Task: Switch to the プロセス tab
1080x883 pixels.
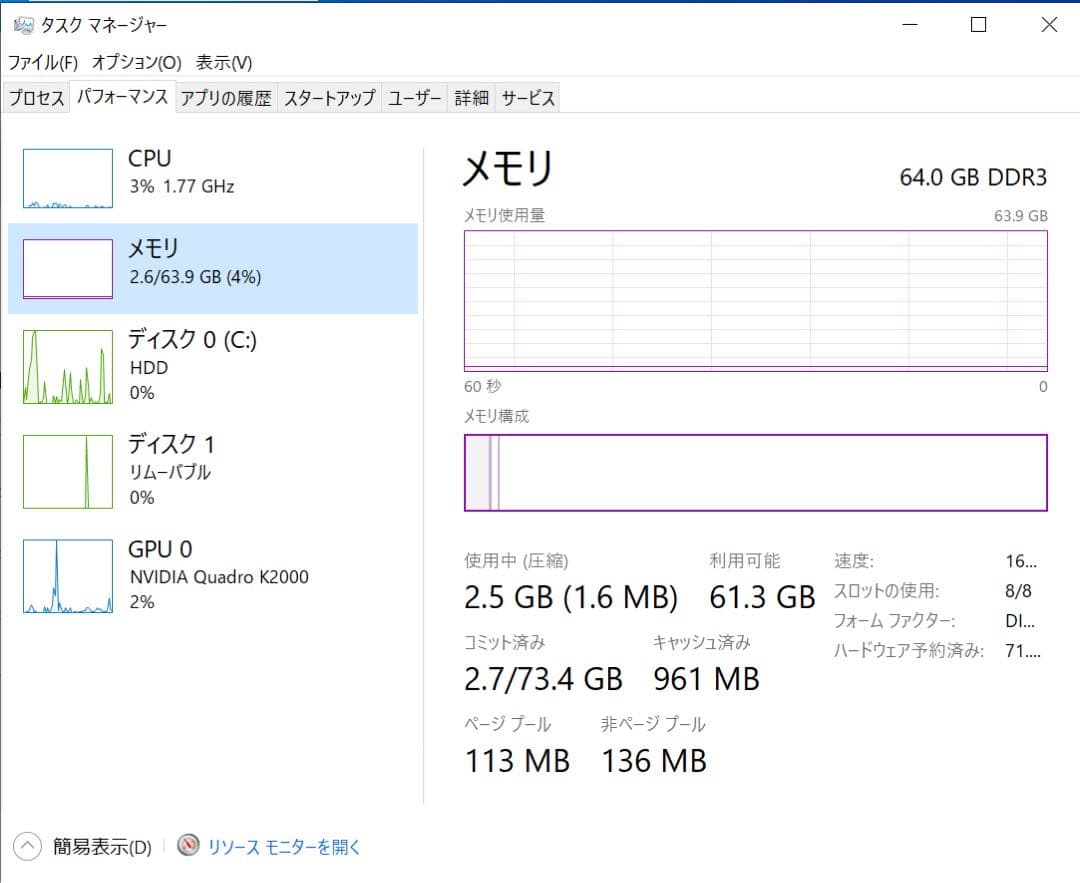Action: pyautogui.click(x=36, y=97)
